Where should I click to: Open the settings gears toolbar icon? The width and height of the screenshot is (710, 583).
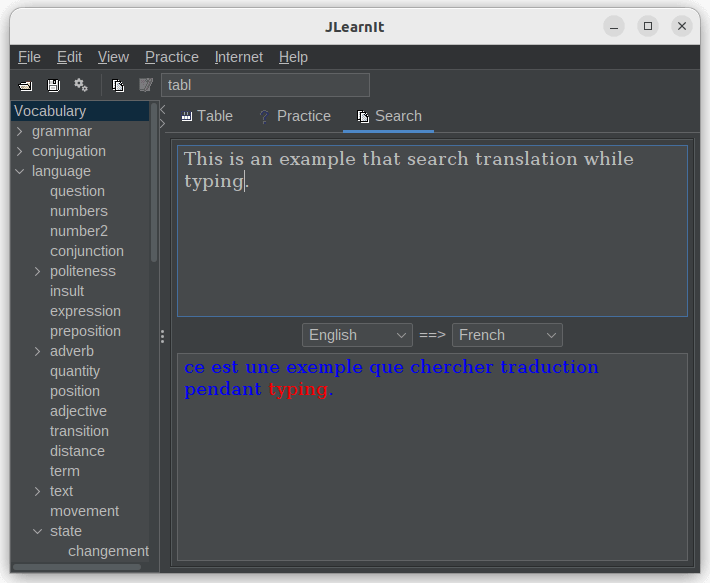pos(81,85)
